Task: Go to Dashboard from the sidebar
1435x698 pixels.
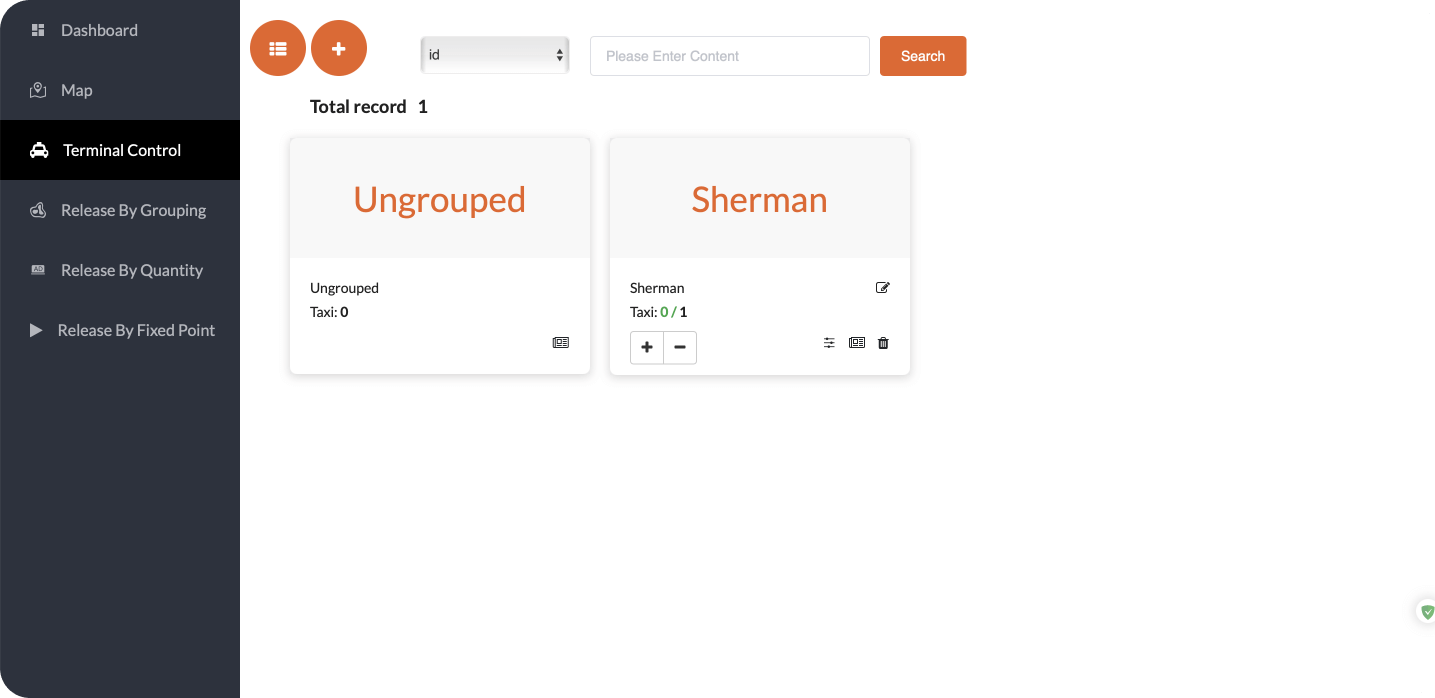Action: coord(98,30)
